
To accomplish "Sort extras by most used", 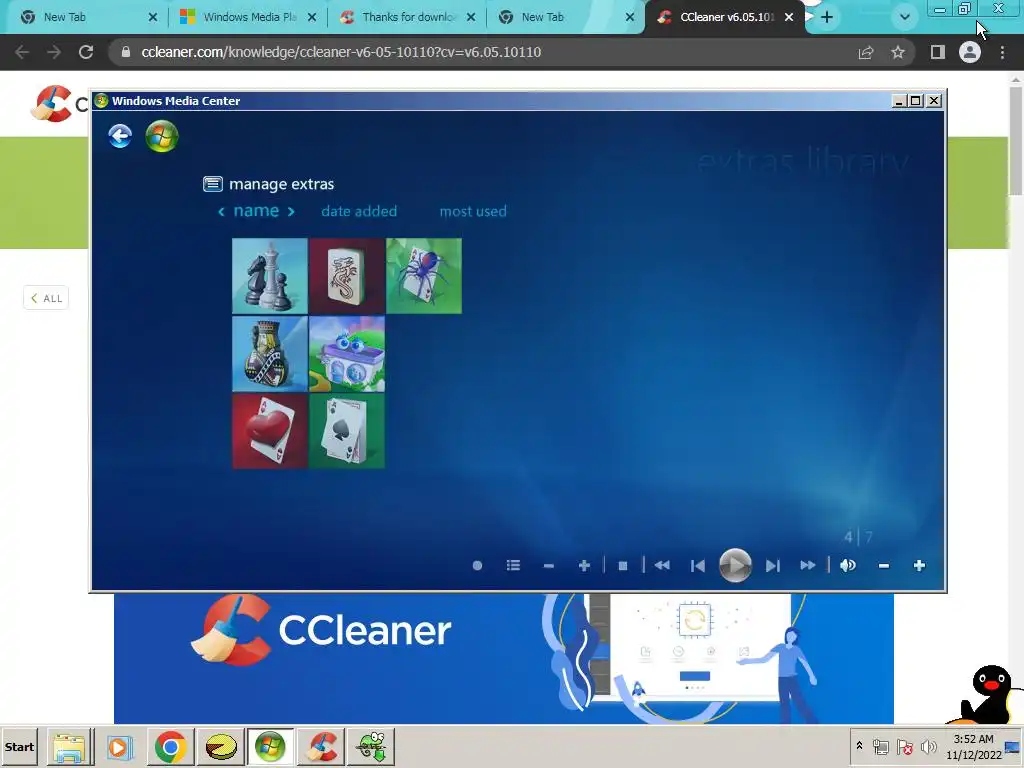I will [473, 211].
